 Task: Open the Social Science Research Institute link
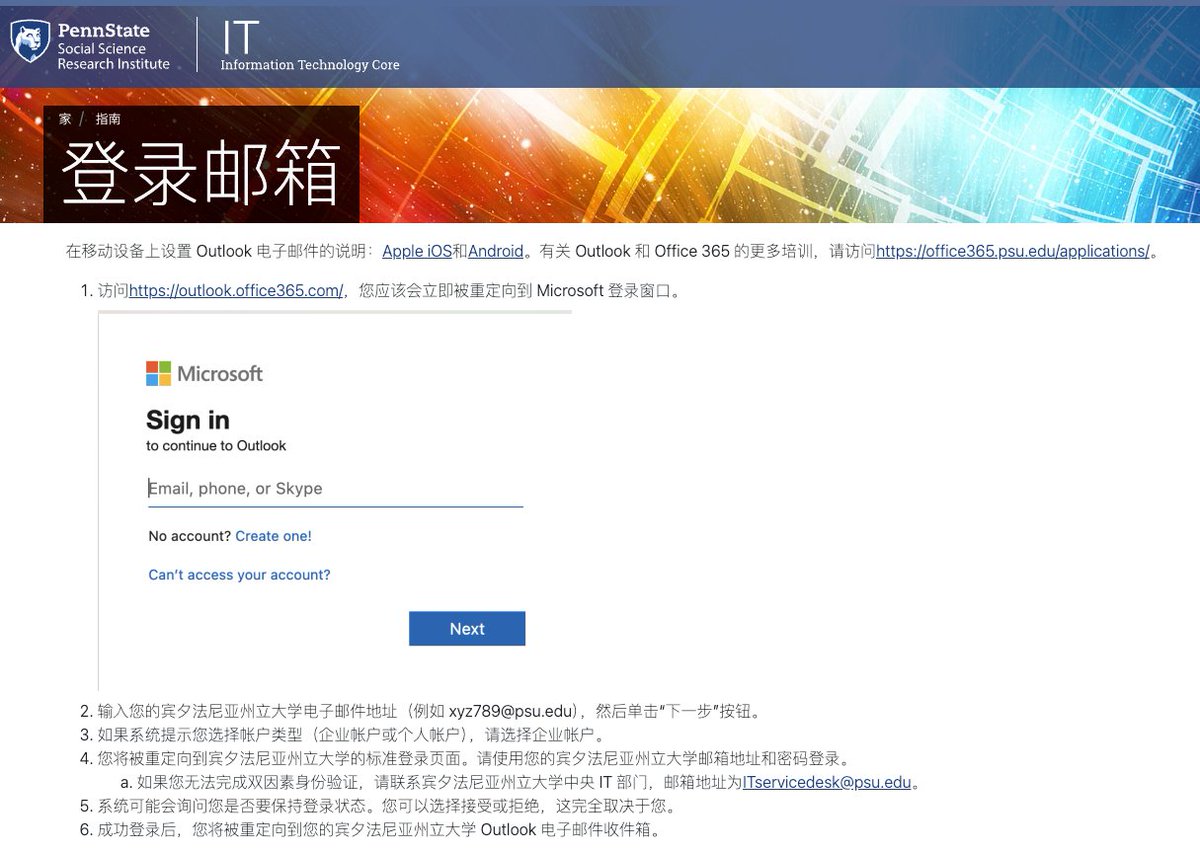coord(113,56)
